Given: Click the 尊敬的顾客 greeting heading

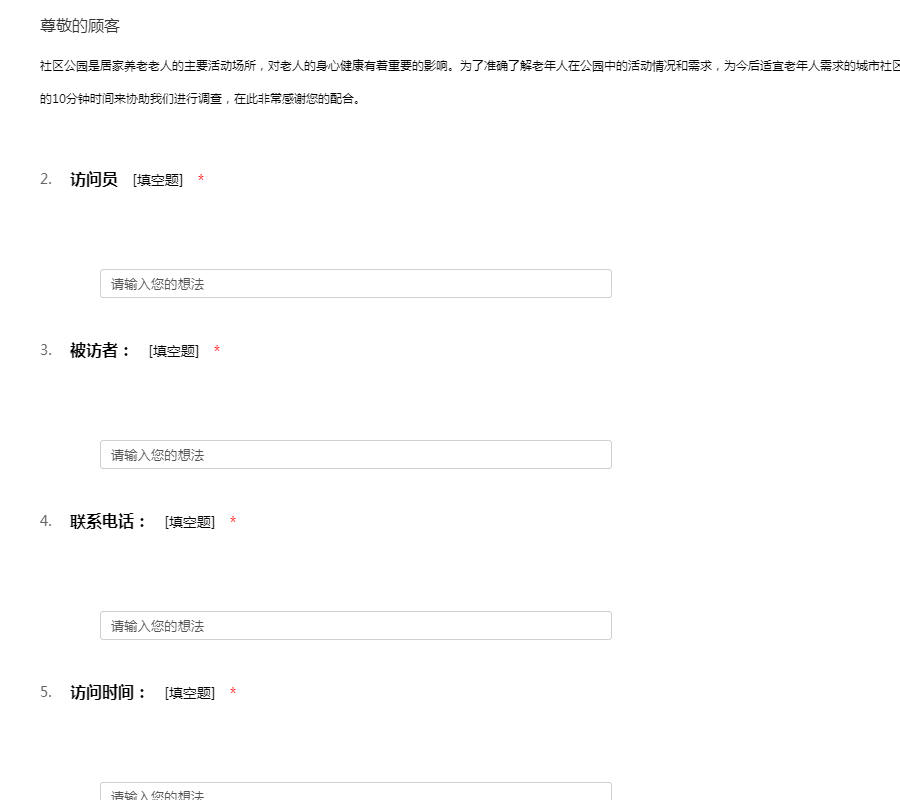Looking at the screenshot, I should (x=80, y=26).
